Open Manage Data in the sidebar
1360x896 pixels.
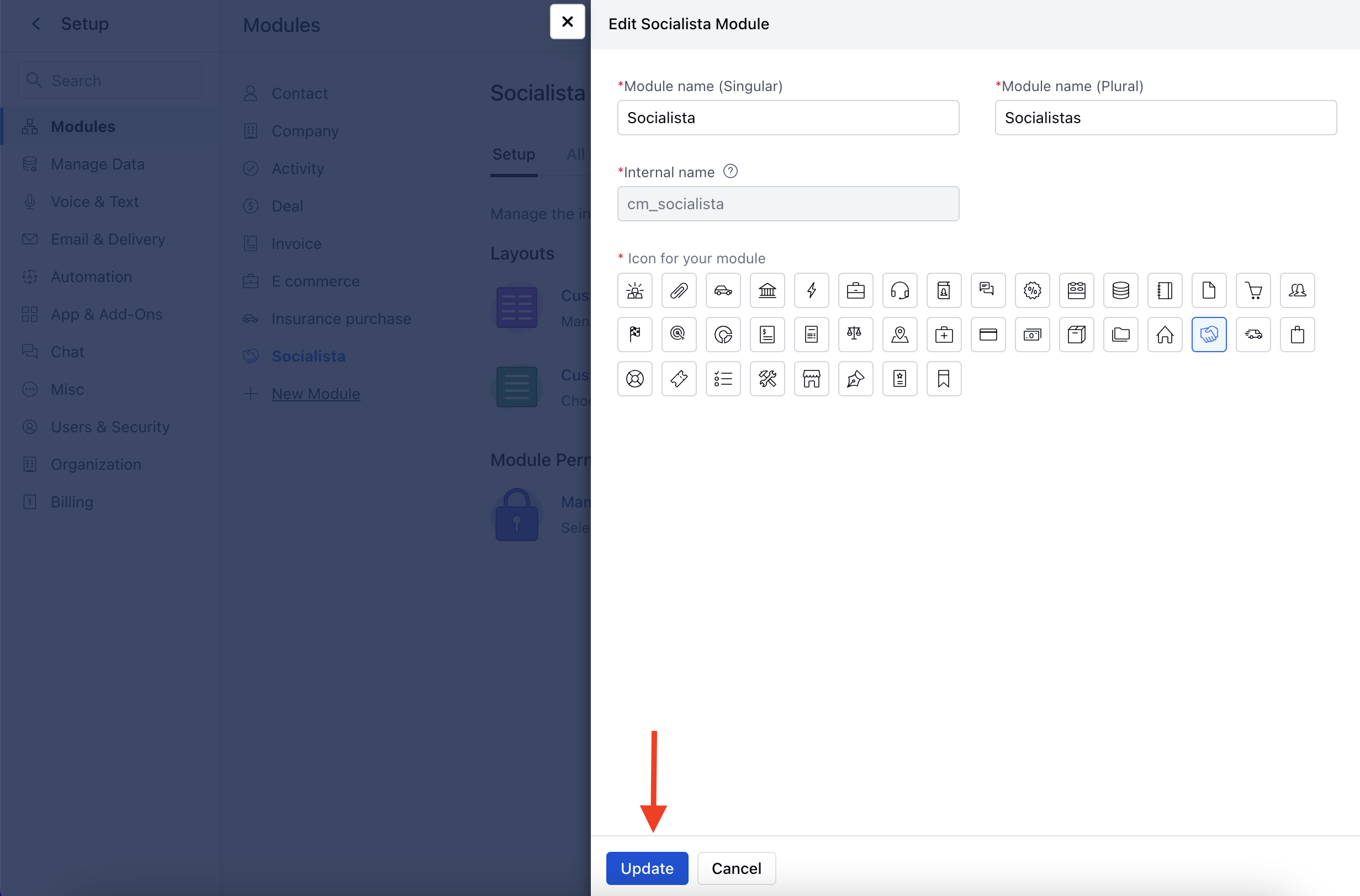point(110,164)
